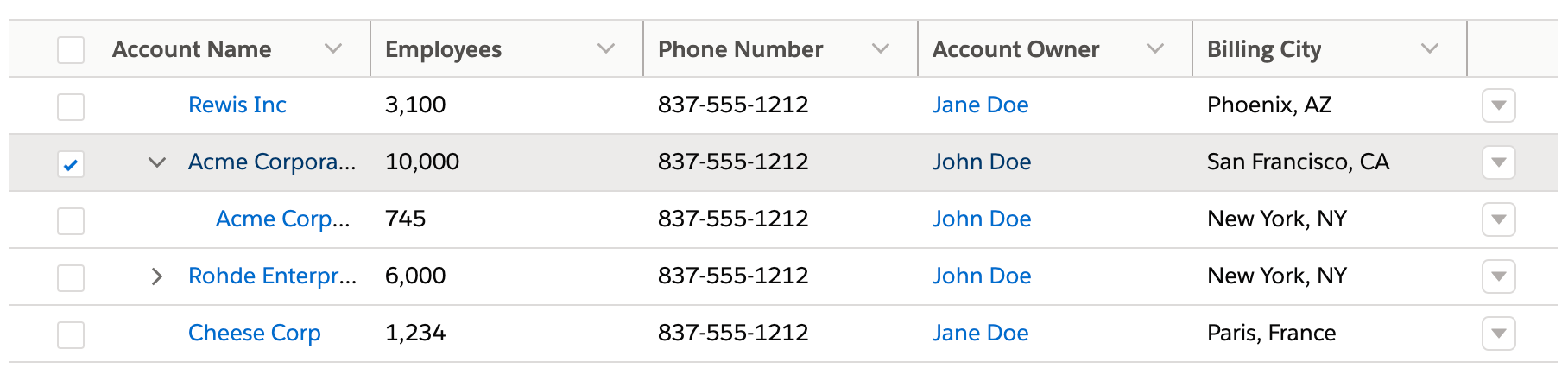
Task: Open the nested Acme Corp child account
Action: point(283,219)
